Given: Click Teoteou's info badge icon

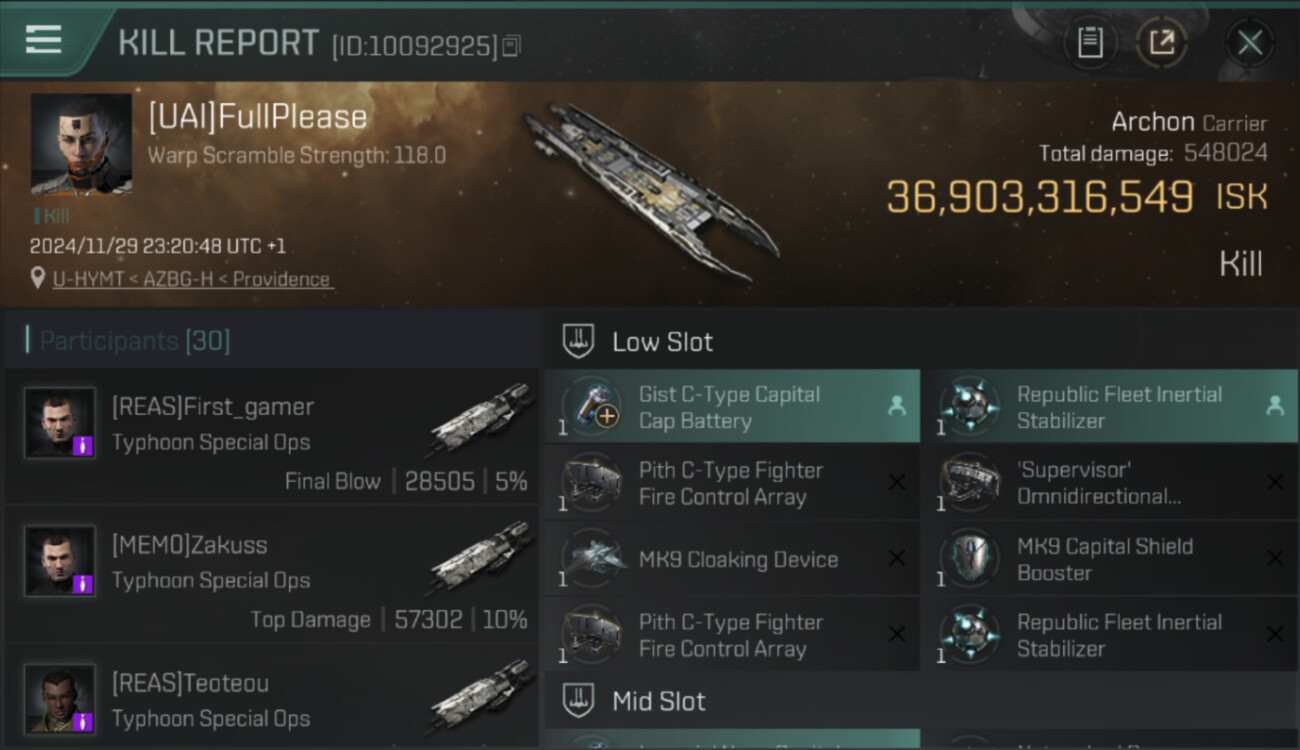Looking at the screenshot, I should point(83,721).
